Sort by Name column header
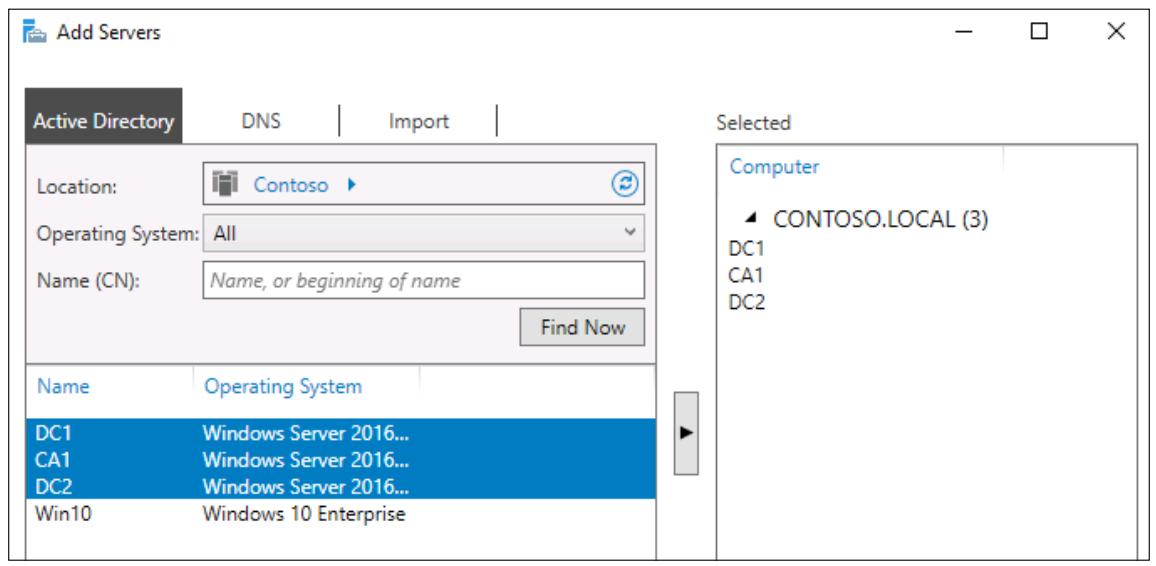Screen dimensions: 1156x566 (63, 386)
